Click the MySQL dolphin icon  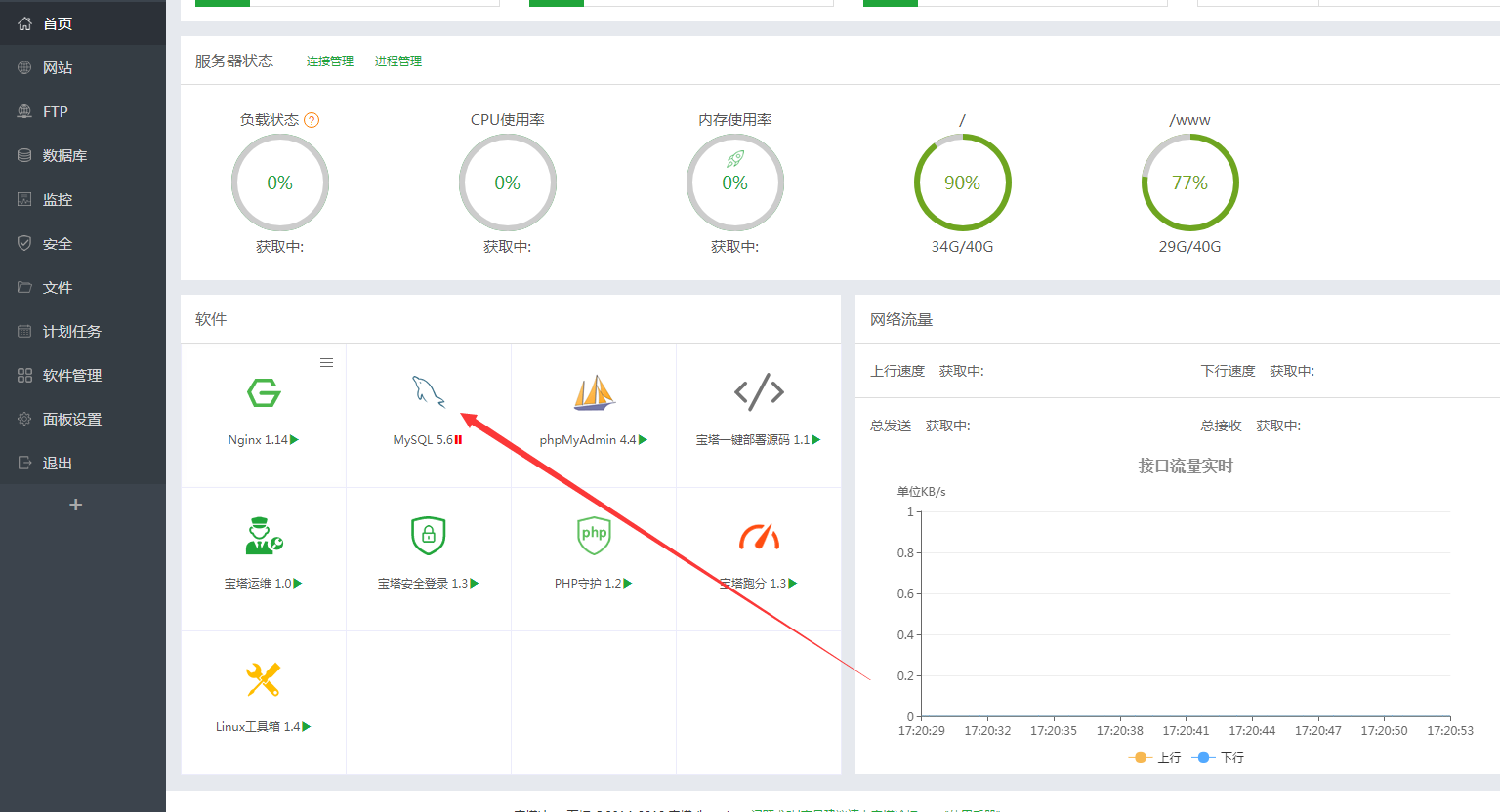coord(429,391)
